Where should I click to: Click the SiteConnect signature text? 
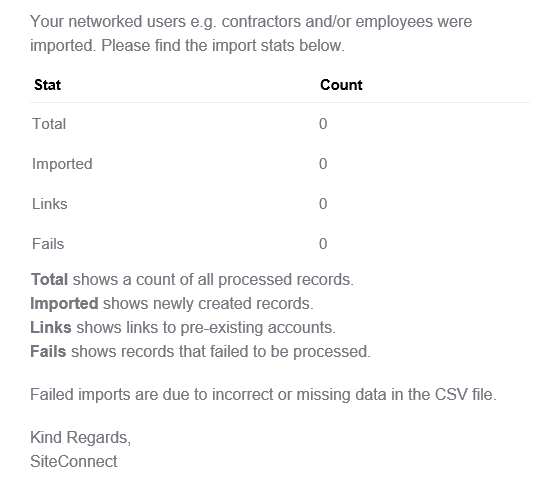click(x=74, y=461)
